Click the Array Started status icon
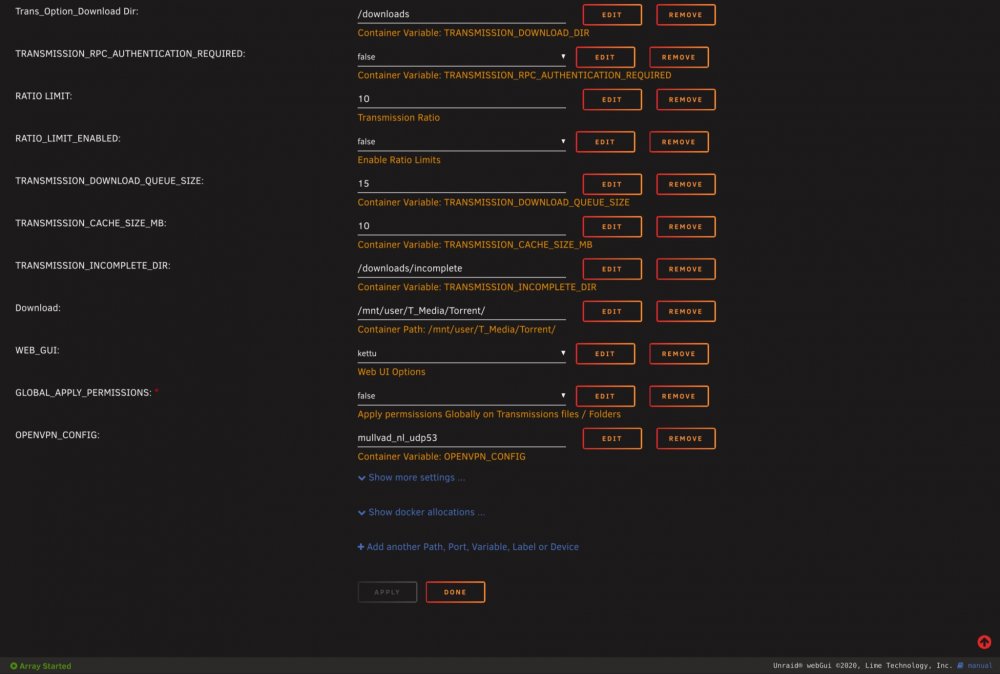Viewport: 1000px width, 674px height. 13,666
